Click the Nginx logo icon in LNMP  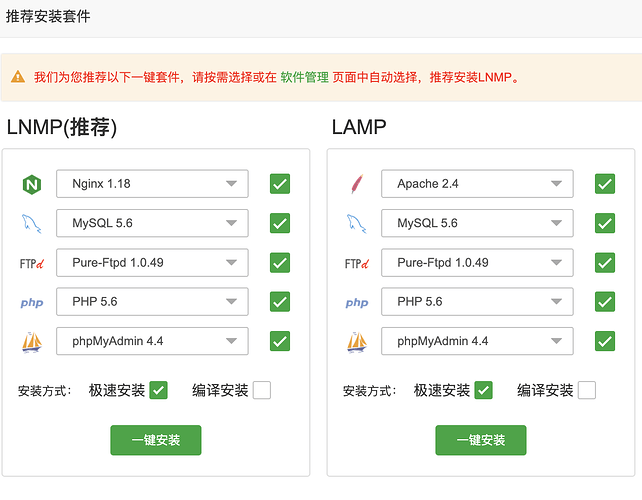(x=32, y=184)
